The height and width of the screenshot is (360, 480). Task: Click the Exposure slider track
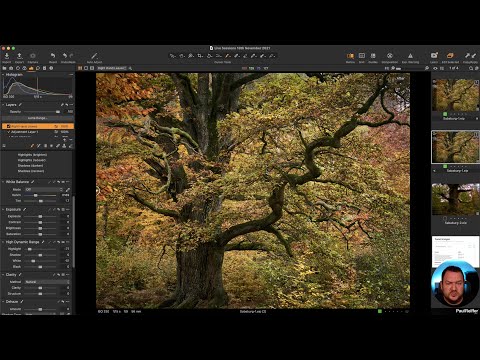pyautogui.click(x=40, y=216)
